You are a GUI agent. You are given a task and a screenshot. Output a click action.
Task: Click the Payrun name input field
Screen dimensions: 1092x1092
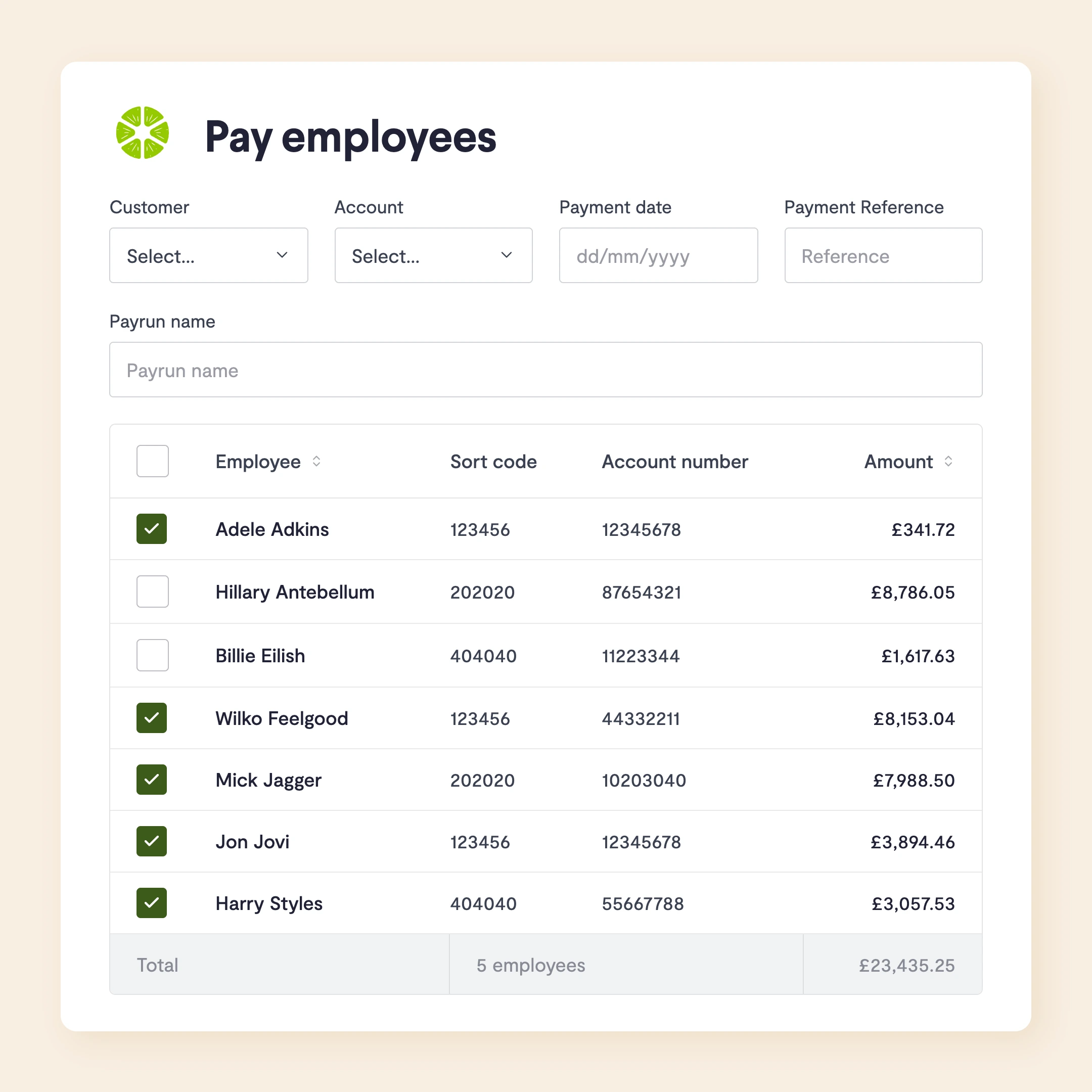click(x=546, y=370)
